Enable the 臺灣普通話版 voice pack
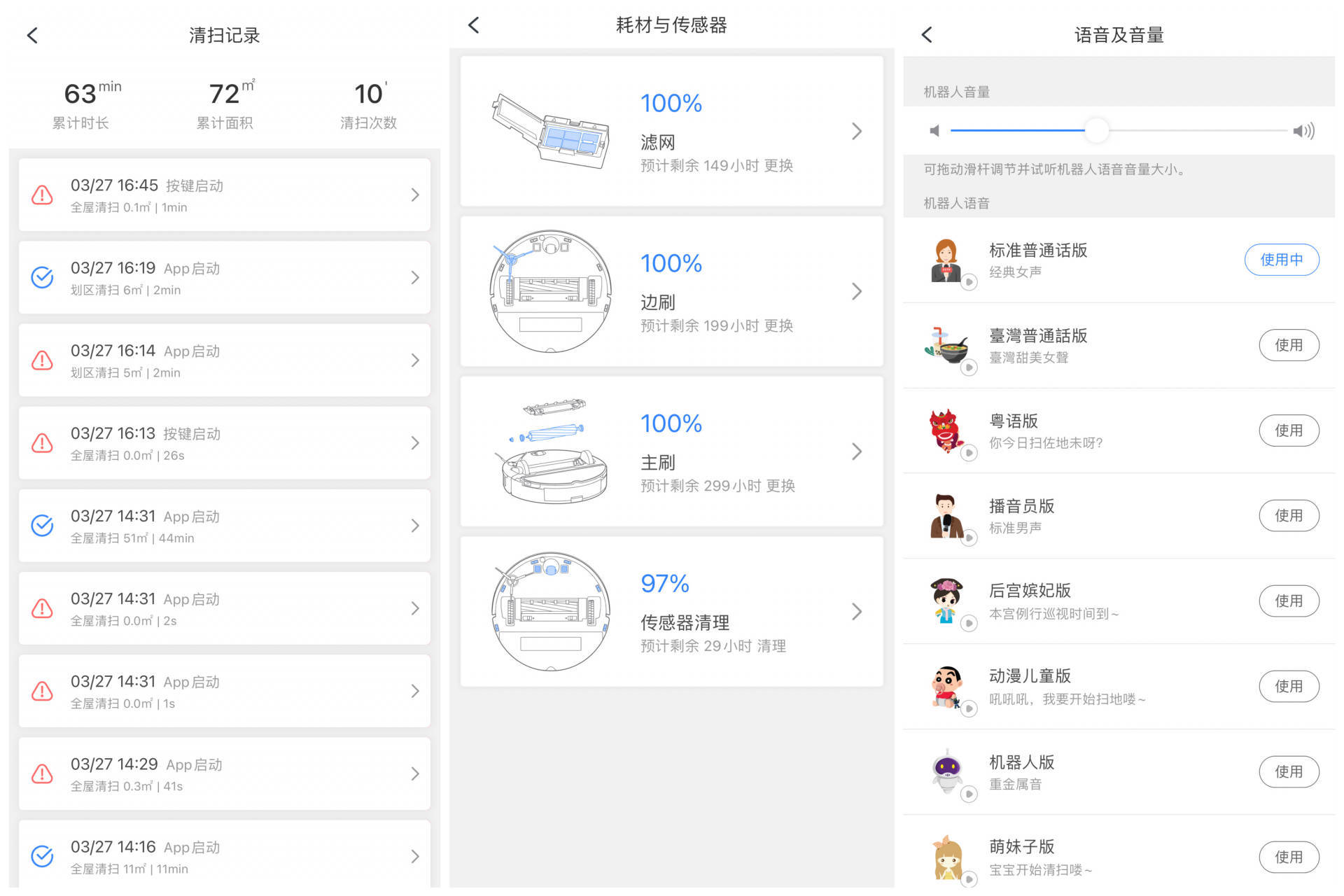Image resolution: width=1344 pixels, height=896 pixels. [x=1288, y=345]
